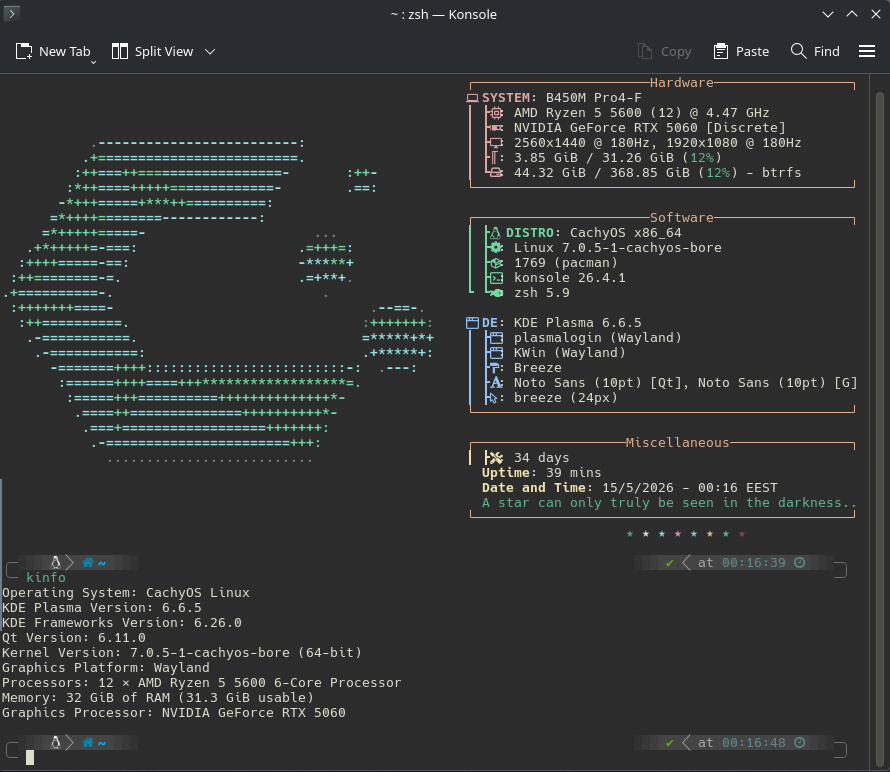Image resolution: width=890 pixels, height=772 pixels.
Task: Click 'KDE Plasma 6.6.5' DE text
Action: (x=578, y=323)
